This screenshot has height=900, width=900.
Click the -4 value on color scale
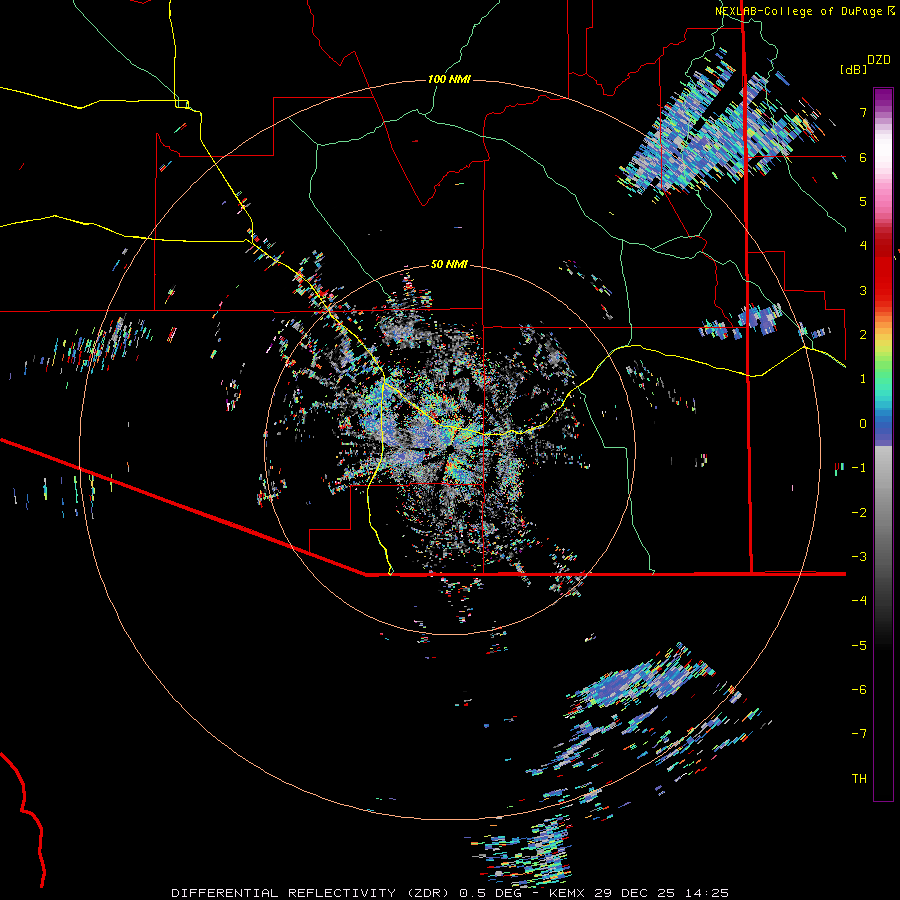[859, 601]
